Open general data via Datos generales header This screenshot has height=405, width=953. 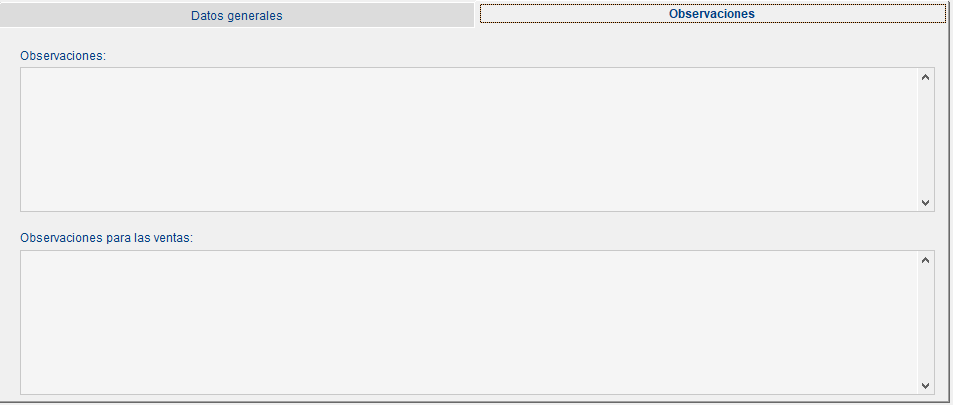(236, 16)
